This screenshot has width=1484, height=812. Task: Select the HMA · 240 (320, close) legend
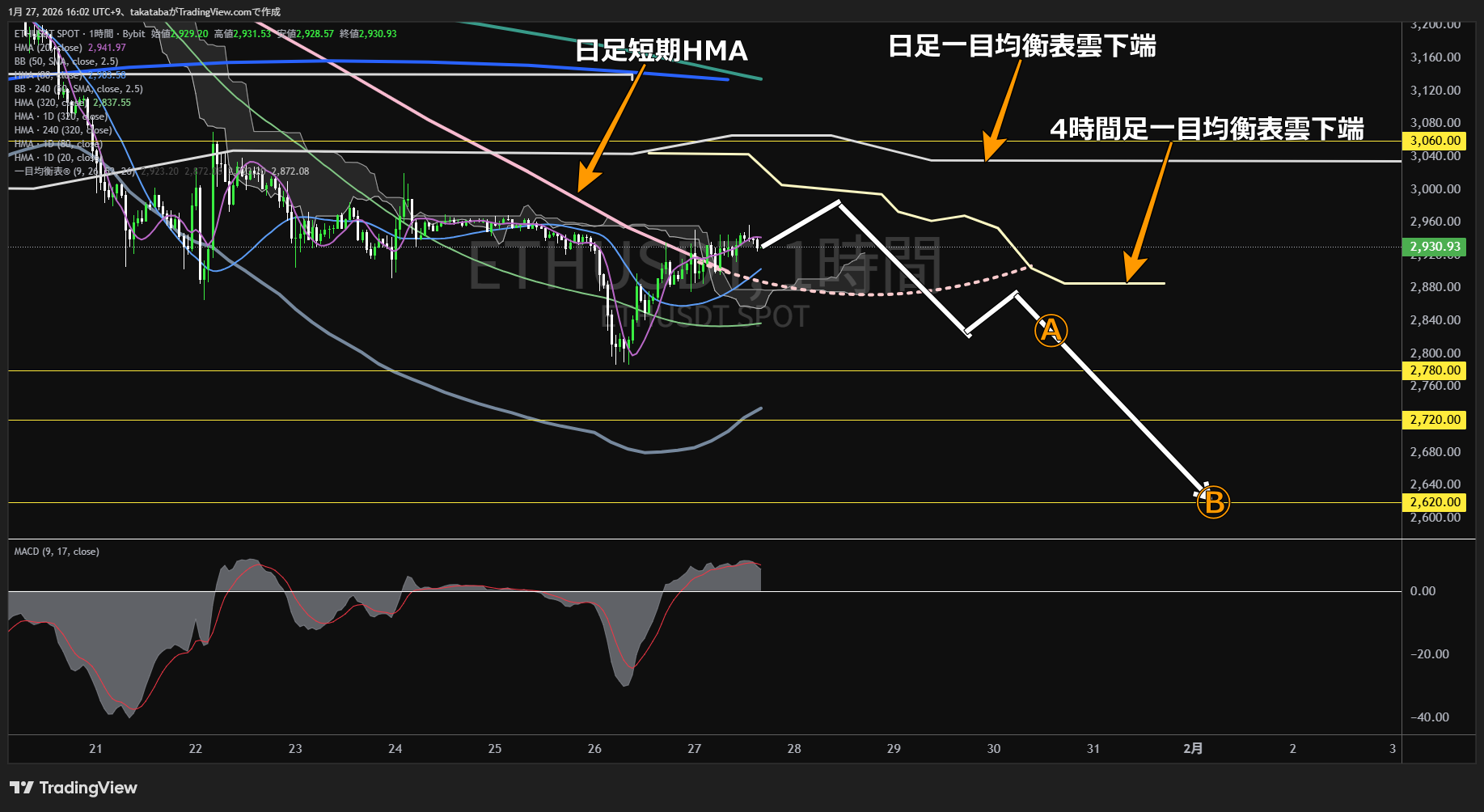tap(63, 130)
